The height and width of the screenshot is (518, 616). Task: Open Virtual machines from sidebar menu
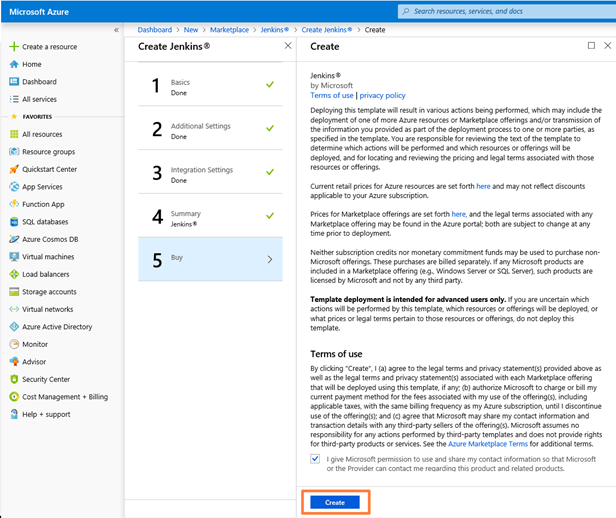48,257
